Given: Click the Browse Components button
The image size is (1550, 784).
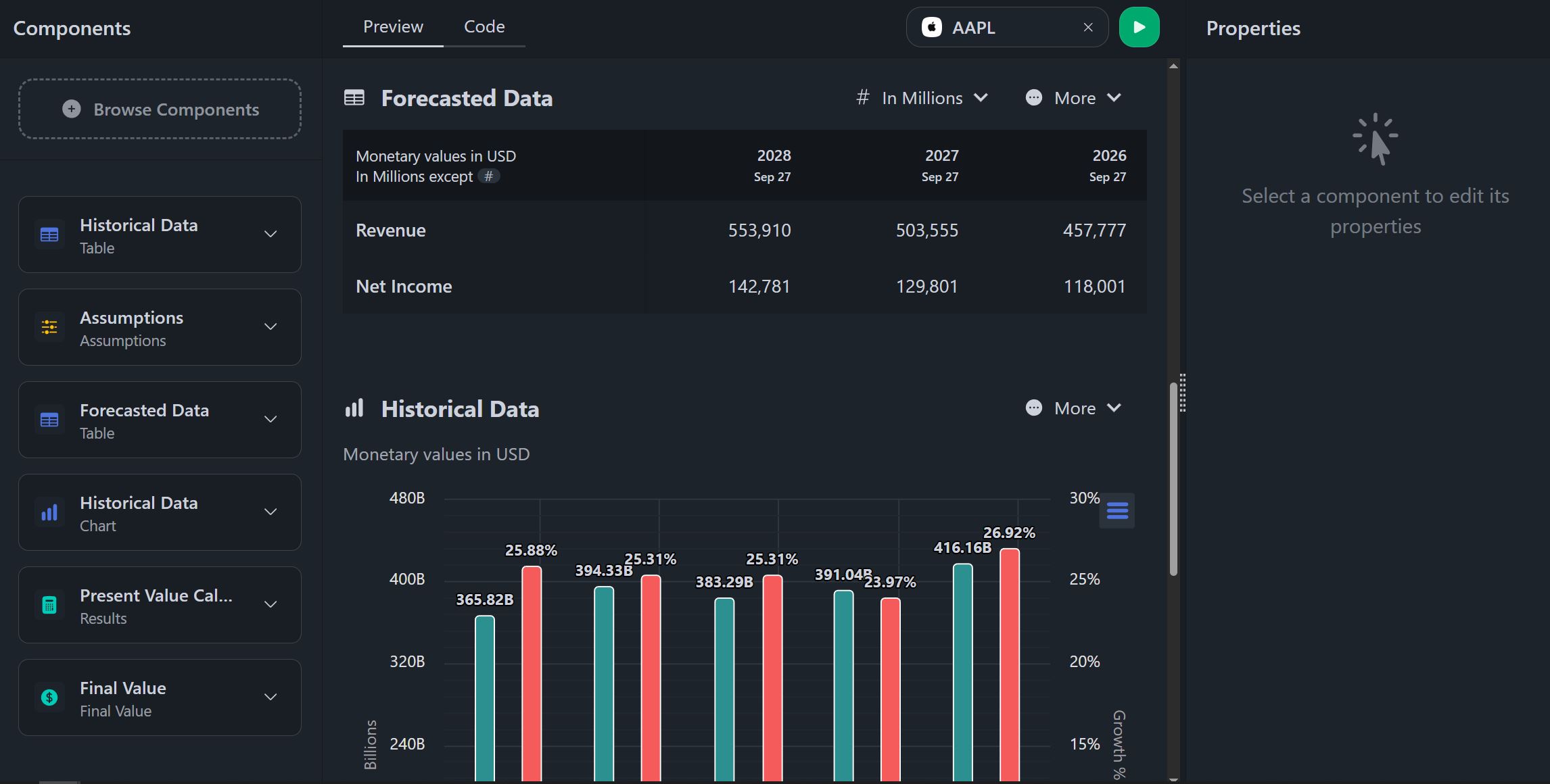Looking at the screenshot, I should pyautogui.click(x=160, y=109).
